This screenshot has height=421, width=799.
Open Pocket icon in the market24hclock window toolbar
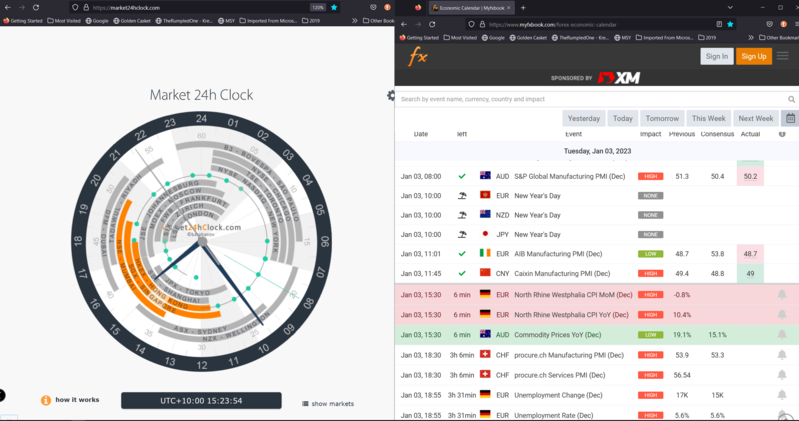click(x=373, y=8)
